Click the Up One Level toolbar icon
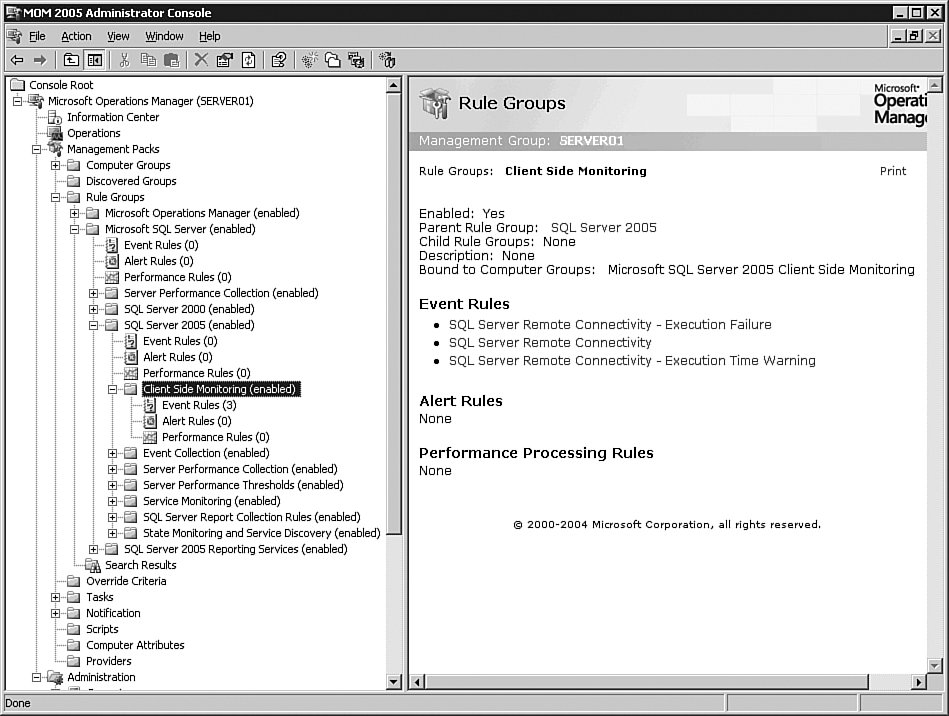 pos(72,60)
